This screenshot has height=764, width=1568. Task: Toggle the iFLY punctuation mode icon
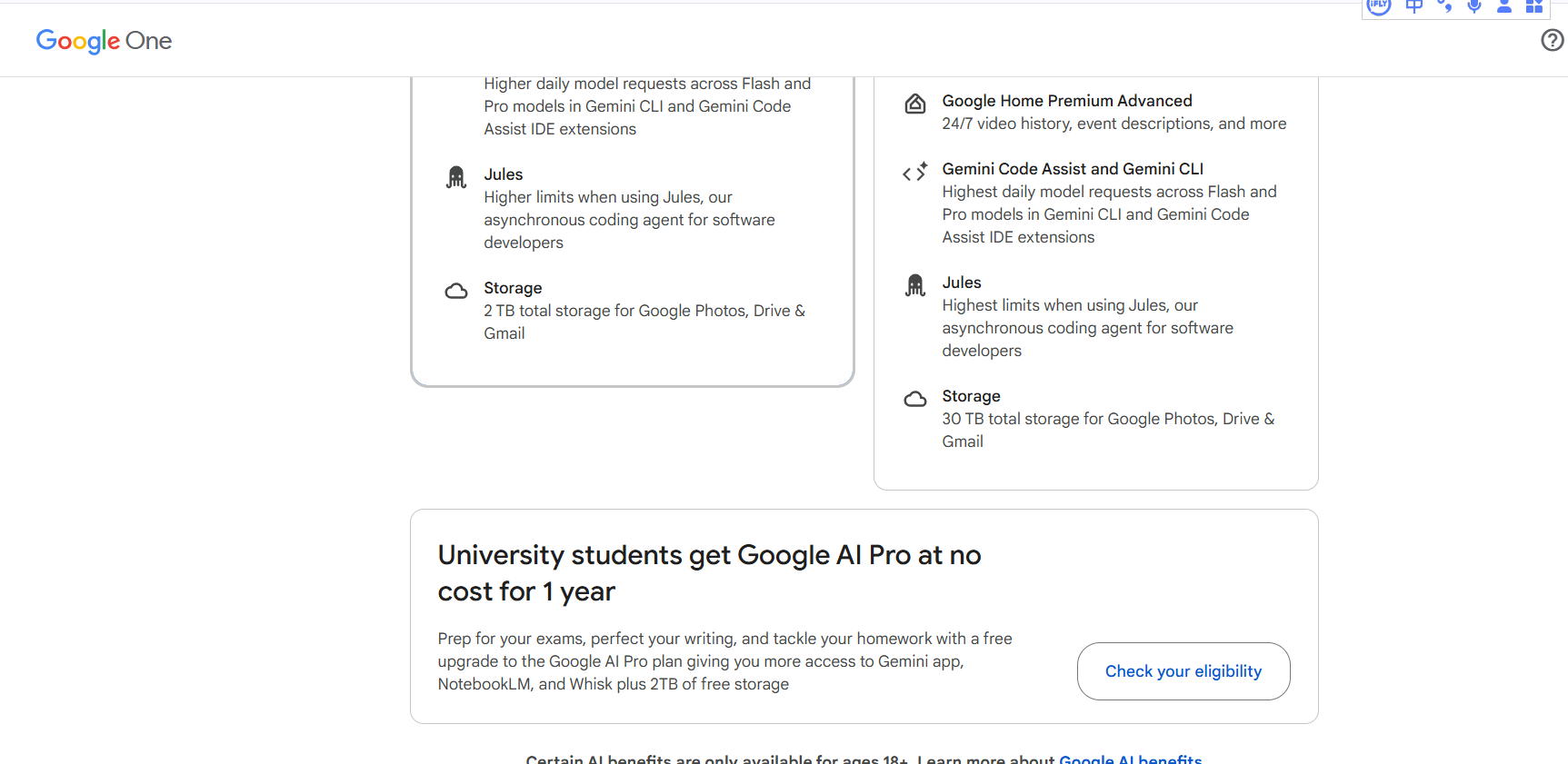[1444, 6]
